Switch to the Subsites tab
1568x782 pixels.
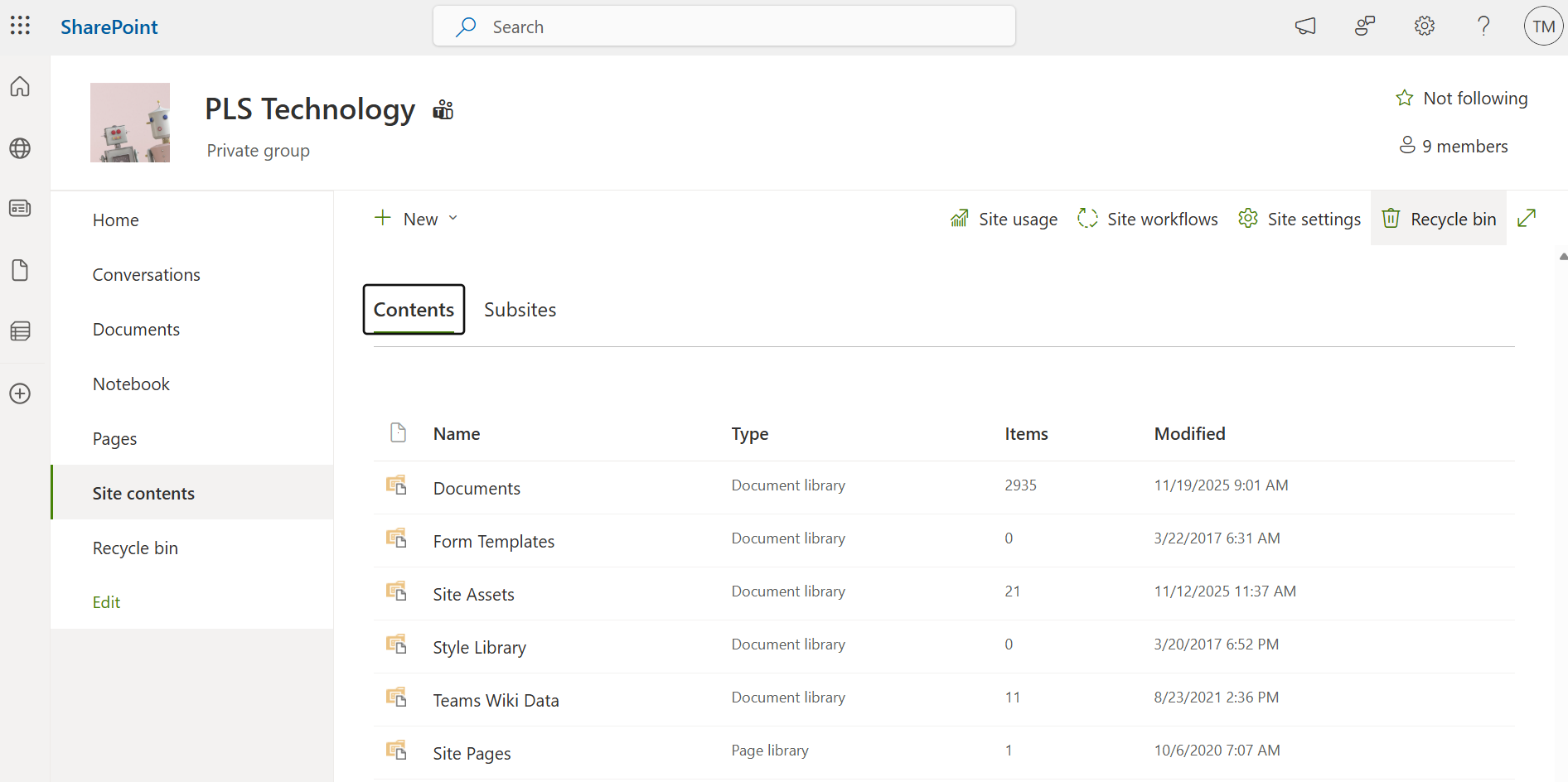point(520,310)
